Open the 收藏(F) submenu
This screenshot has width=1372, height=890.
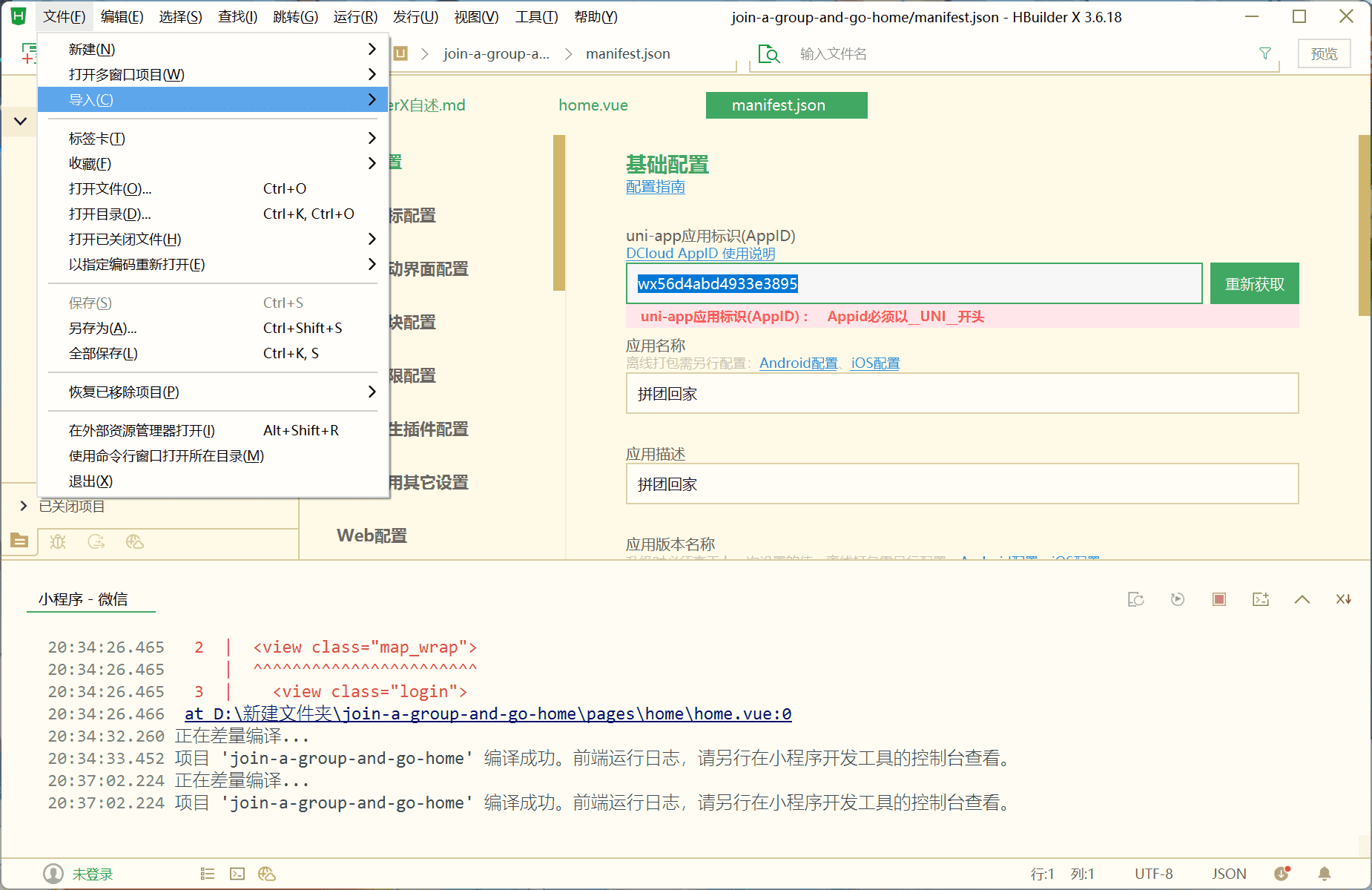pos(213,163)
